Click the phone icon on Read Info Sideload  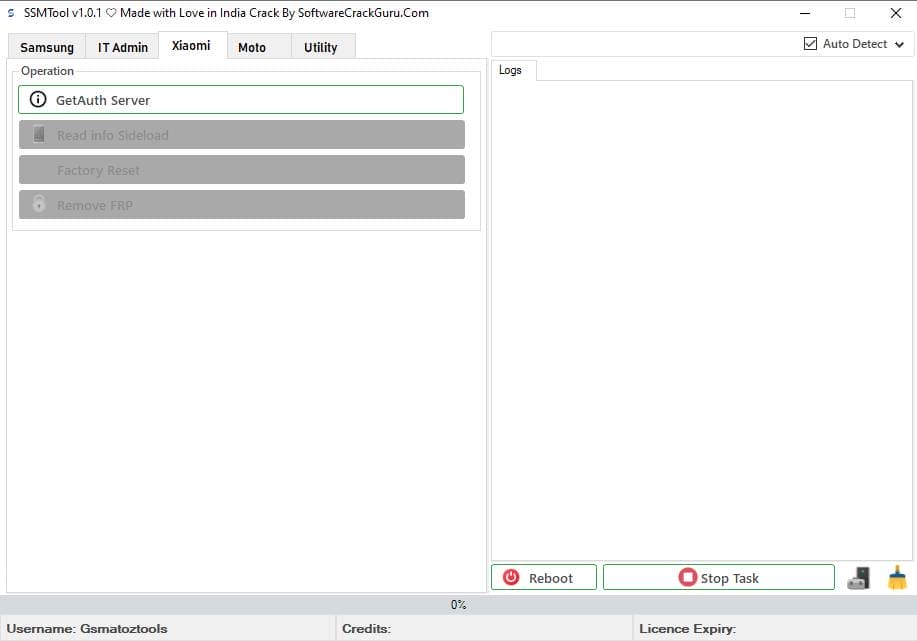38,134
